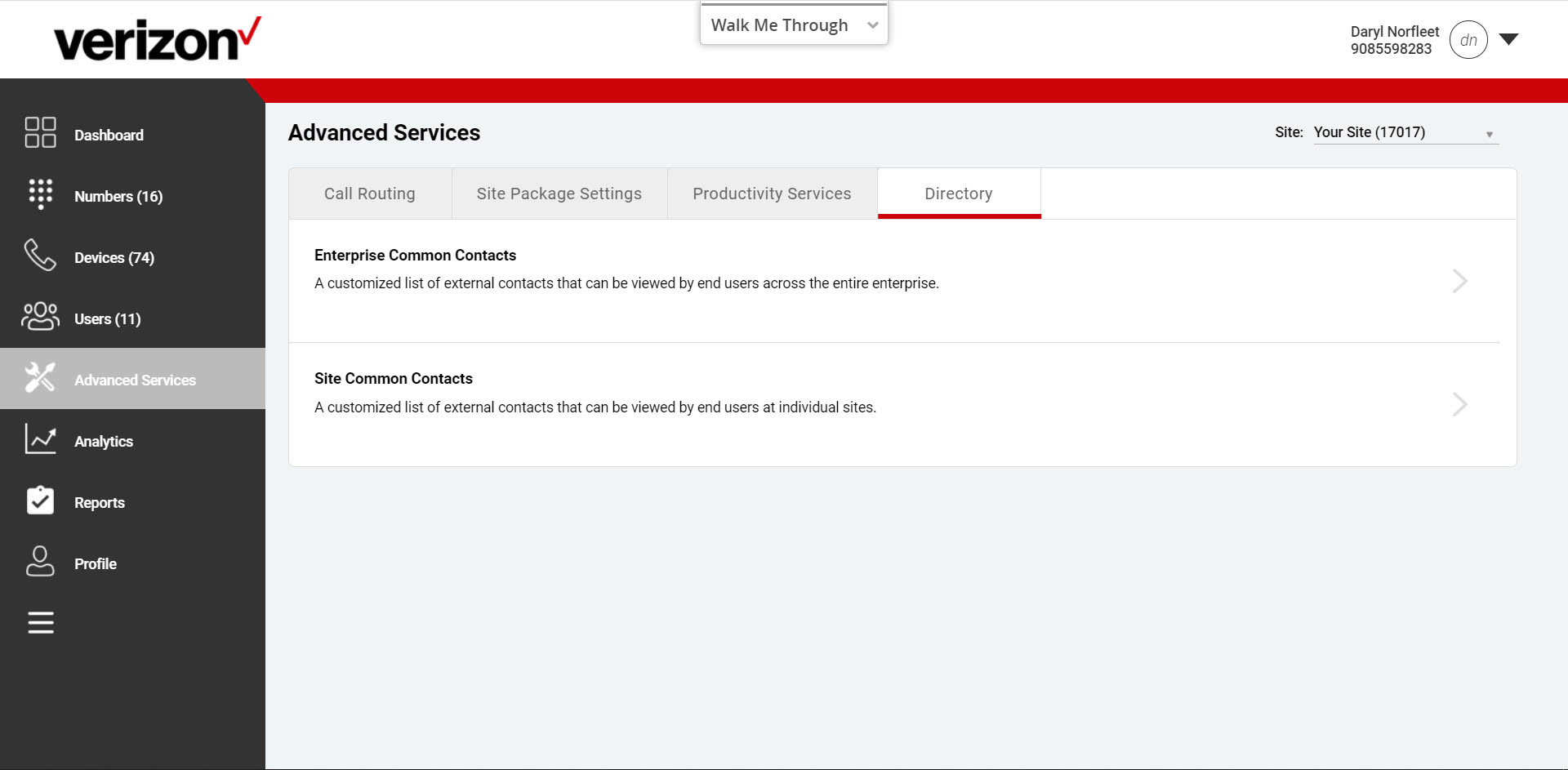Screen dimensions: 1568x770
Task: Click the enterprise contacts description text
Action: (x=626, y=283)
